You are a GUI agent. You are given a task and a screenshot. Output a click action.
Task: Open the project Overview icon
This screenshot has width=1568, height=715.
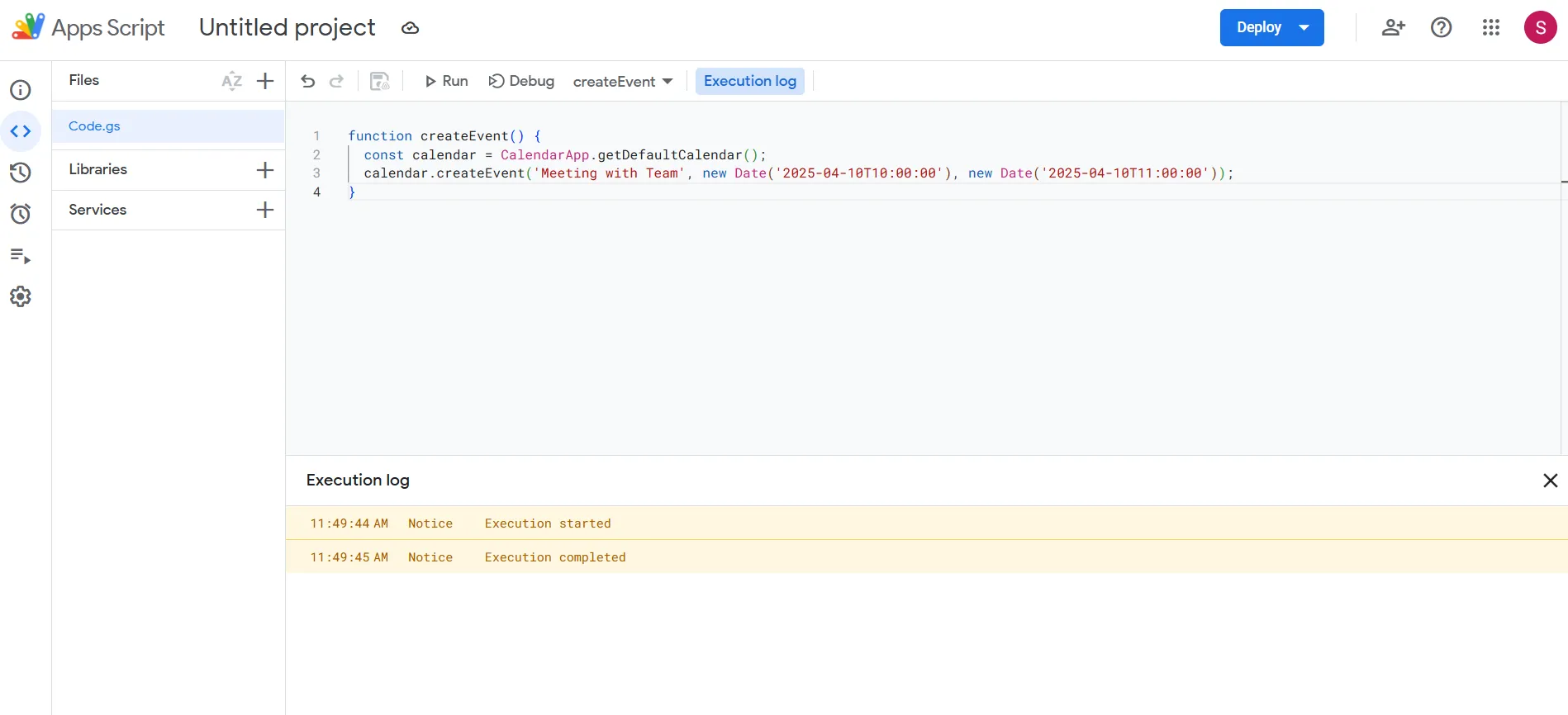pyautogui.click(x=21, y=90)
